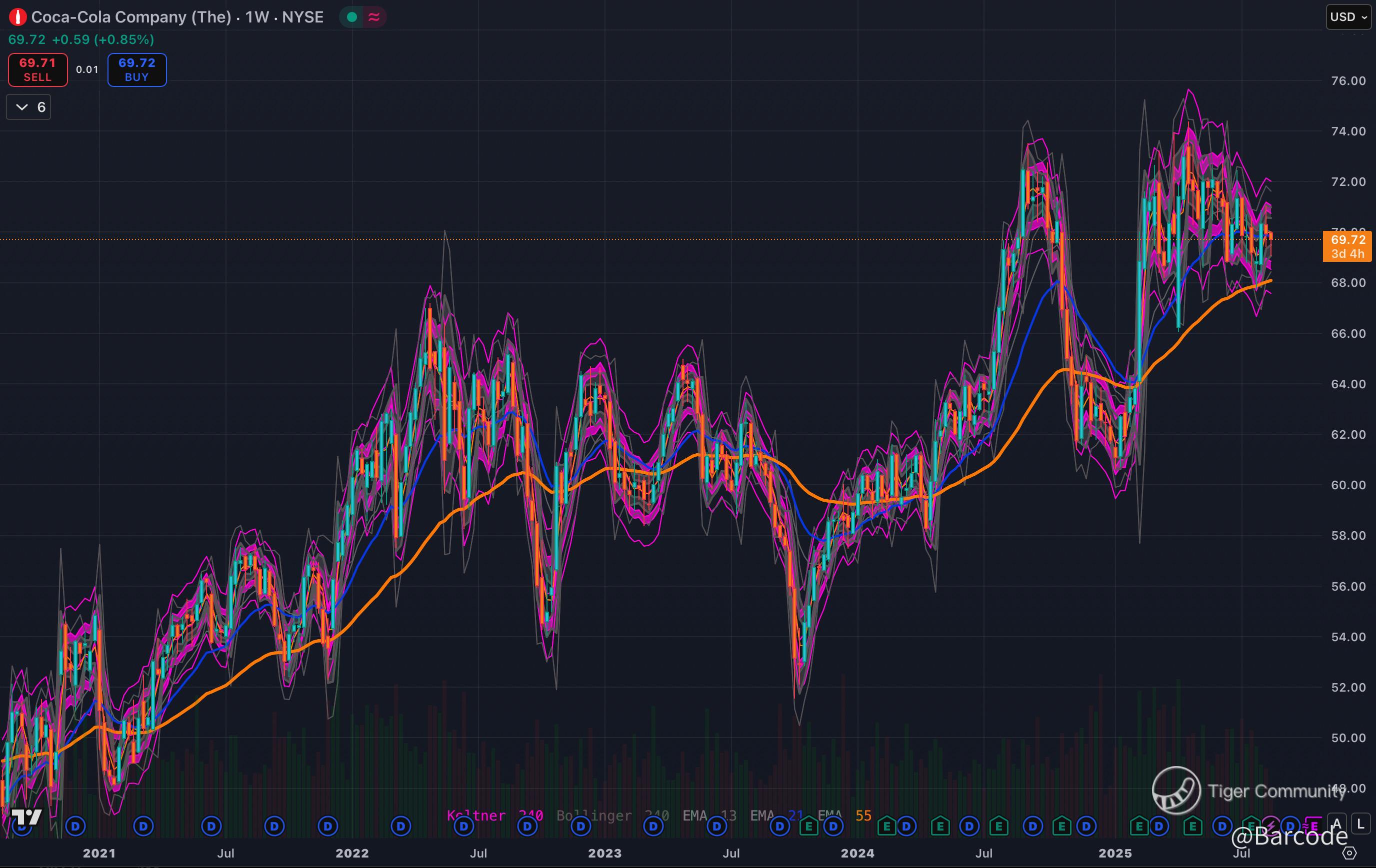The width and height of the screenshot is (1376, 868).
Task: Click the pink approximate-data indicator icon
Action: coord(374,17)
